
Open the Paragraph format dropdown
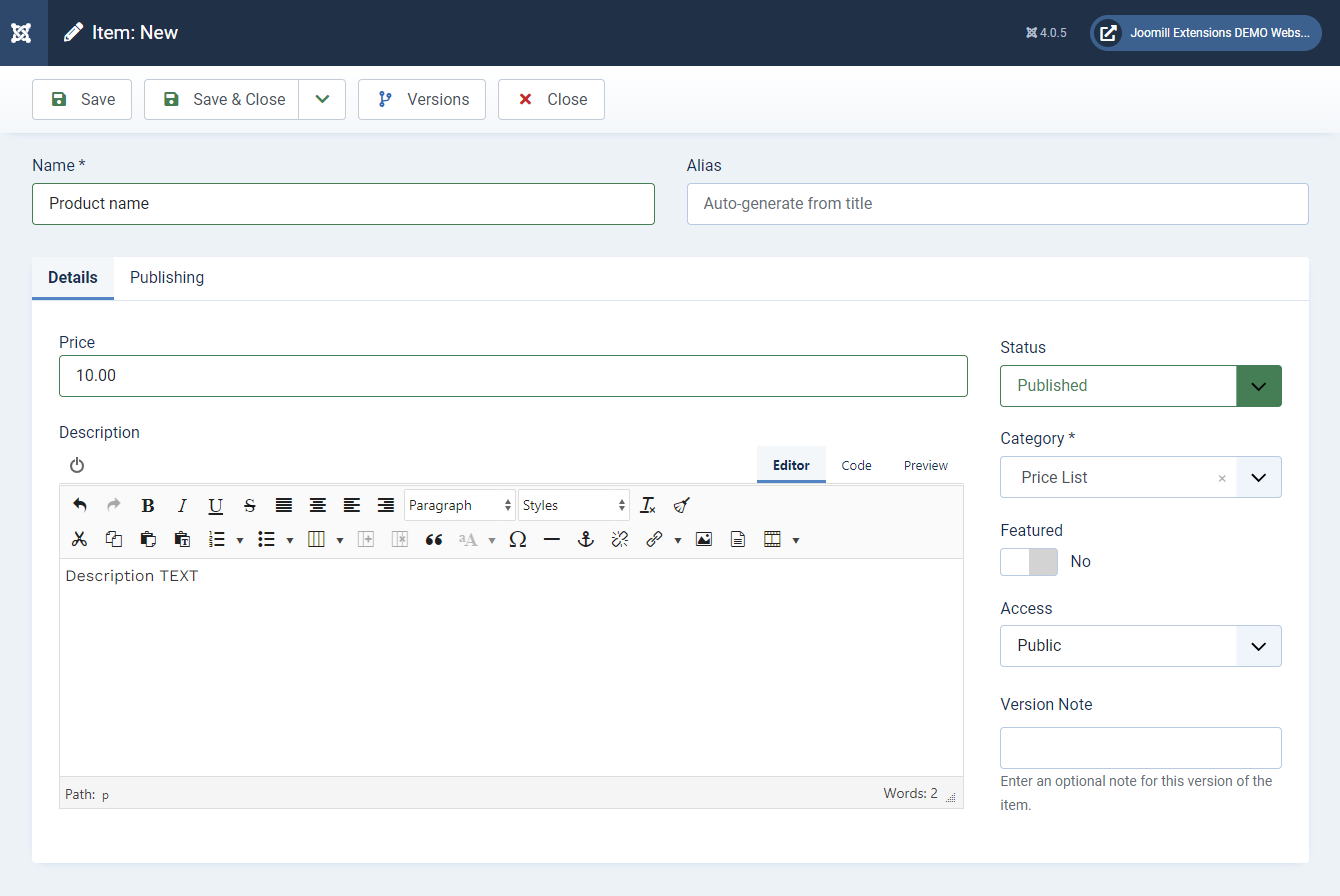point(460,506)
